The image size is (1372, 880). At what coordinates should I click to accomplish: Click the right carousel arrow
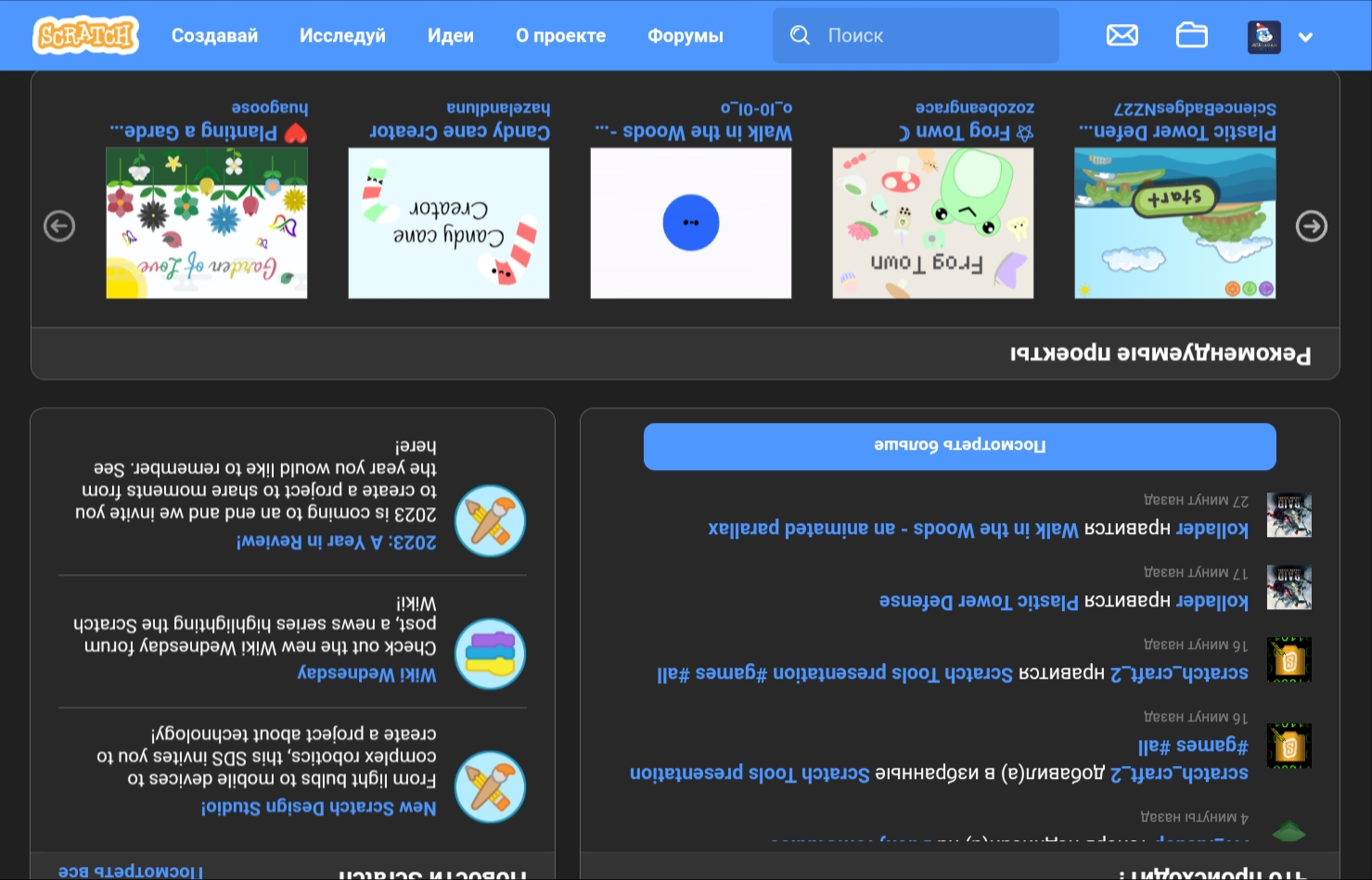point(1311,225)
